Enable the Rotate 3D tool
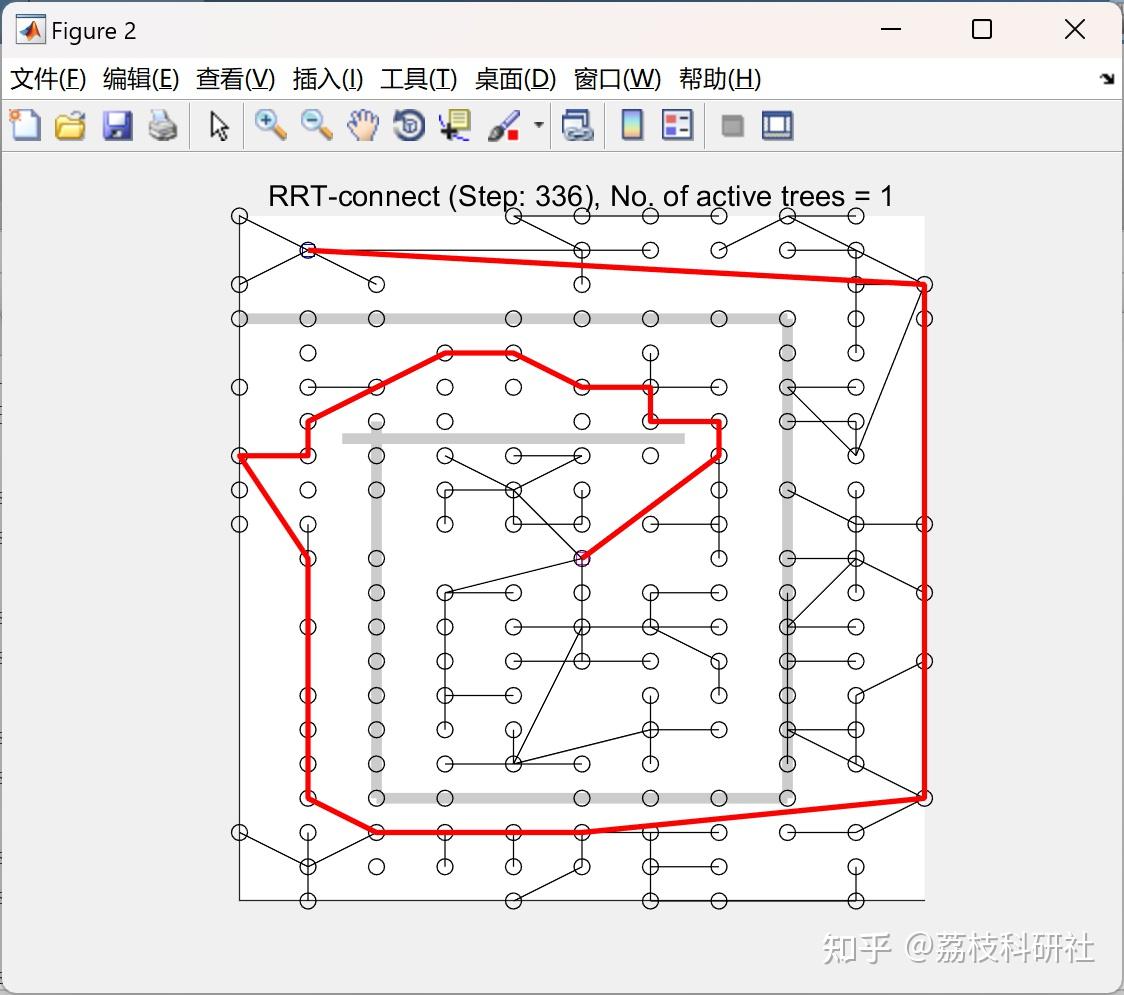The image size is (1124, 995). pos(408,125)
